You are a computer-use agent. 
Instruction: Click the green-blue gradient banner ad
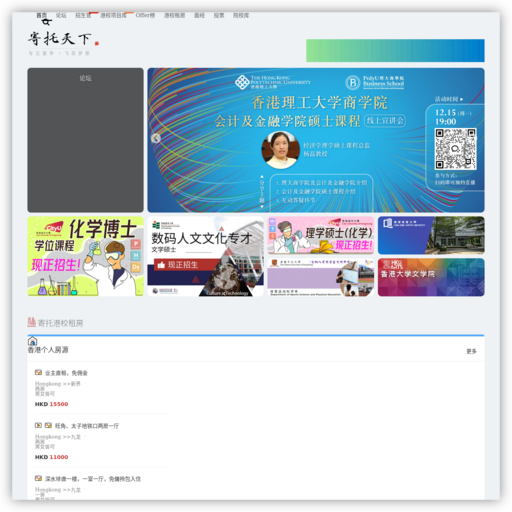pyautogui.click(x=395, y=50)
